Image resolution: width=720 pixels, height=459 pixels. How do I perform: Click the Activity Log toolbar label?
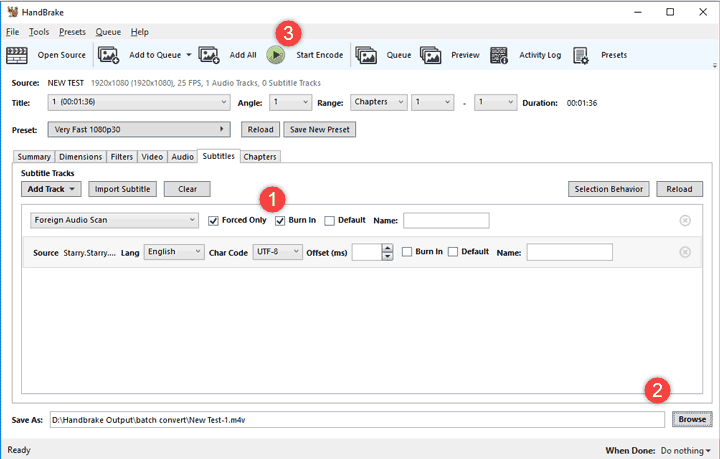[x=540, y=55]
